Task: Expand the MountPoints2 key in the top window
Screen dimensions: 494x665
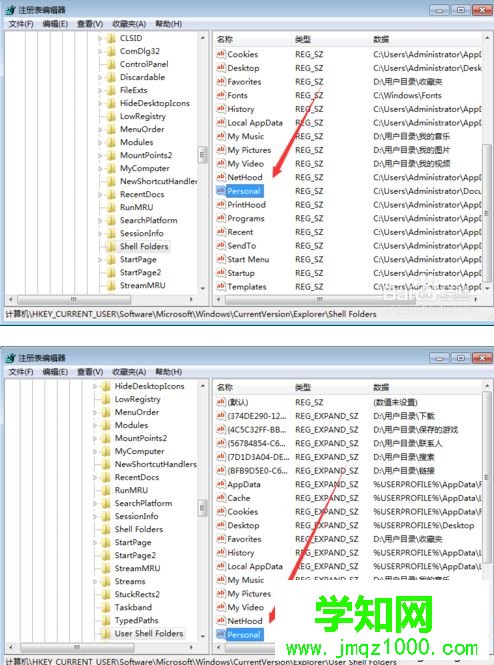Action: (x=100, y=156)
